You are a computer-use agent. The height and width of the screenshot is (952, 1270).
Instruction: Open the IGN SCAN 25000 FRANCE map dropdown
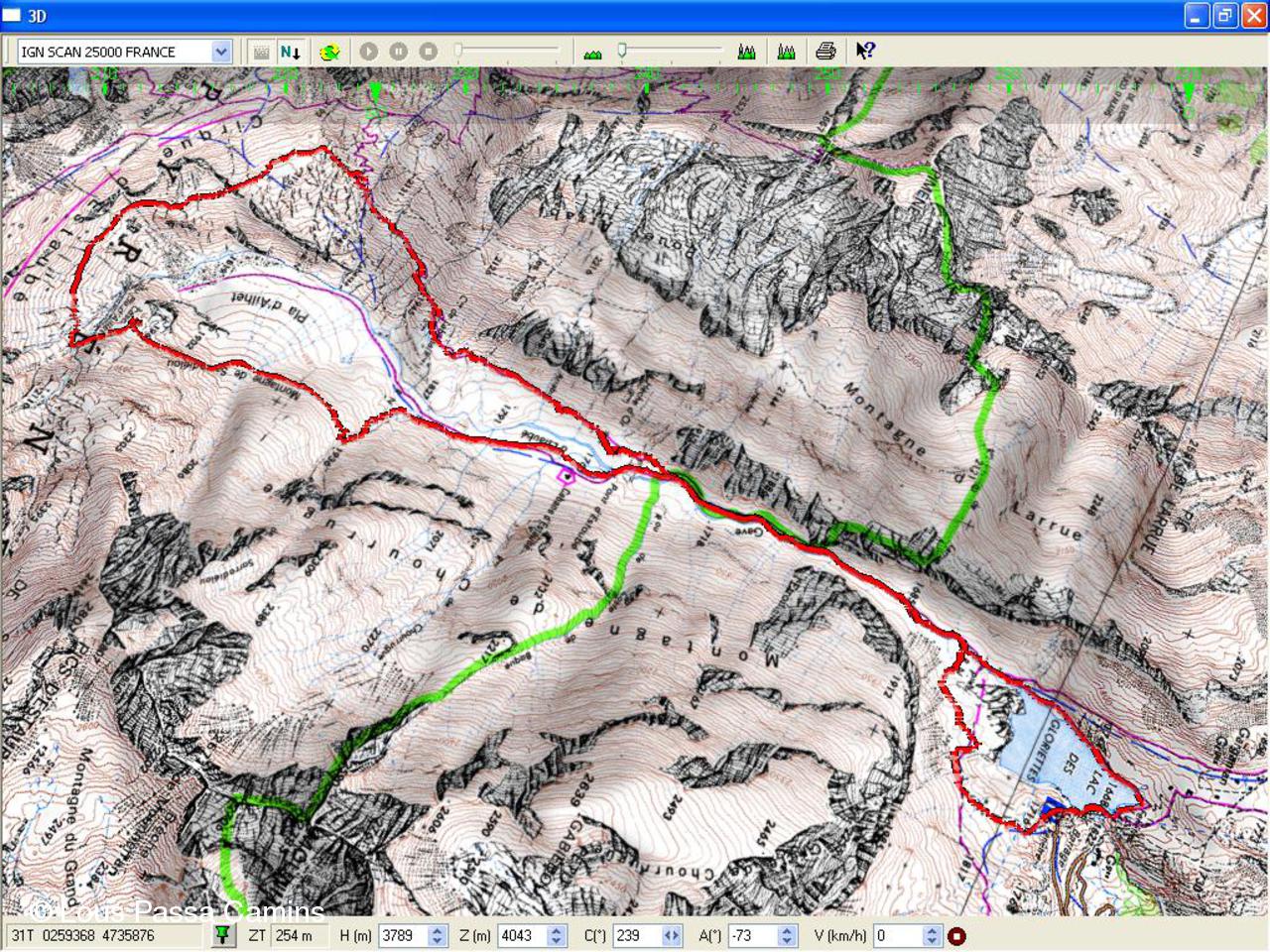[220, 52]
